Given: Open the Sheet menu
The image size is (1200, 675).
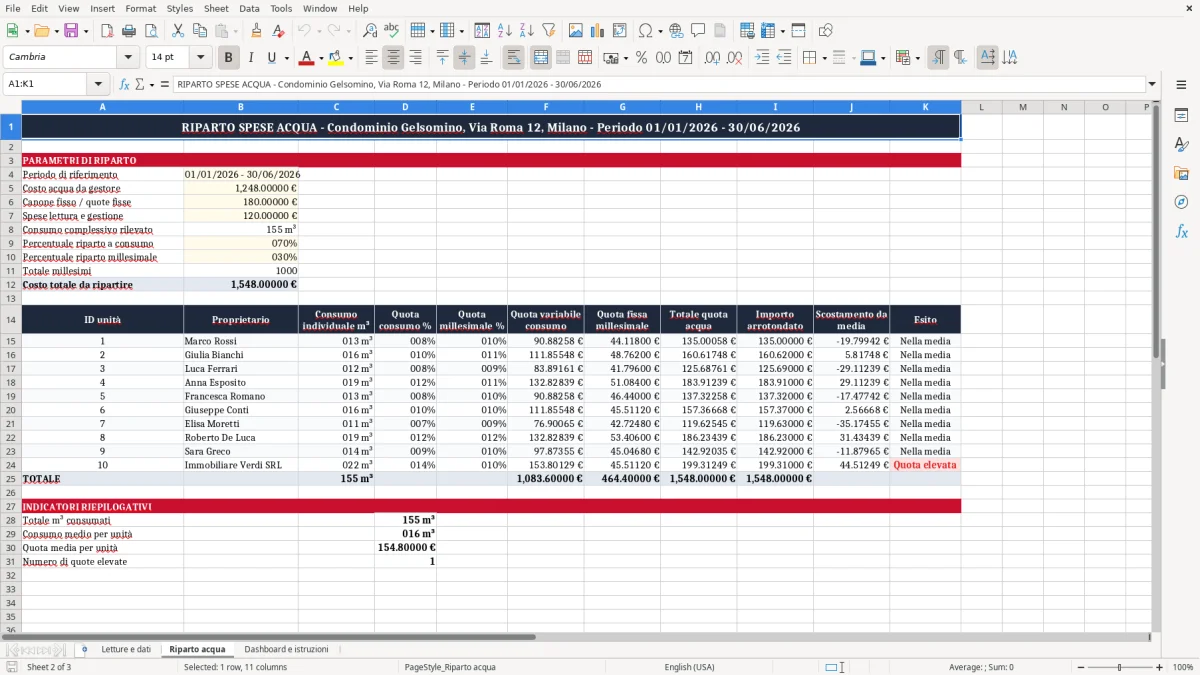Looking at the screenshot, I should 216,8.
